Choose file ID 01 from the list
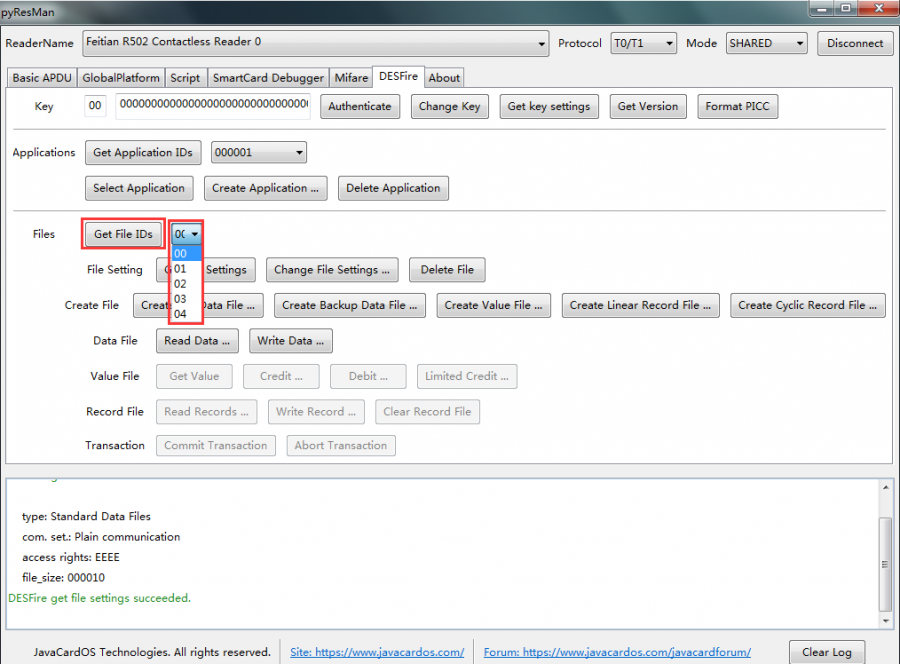The height and width of the screenshot is (664, 900). click(187, 269)
